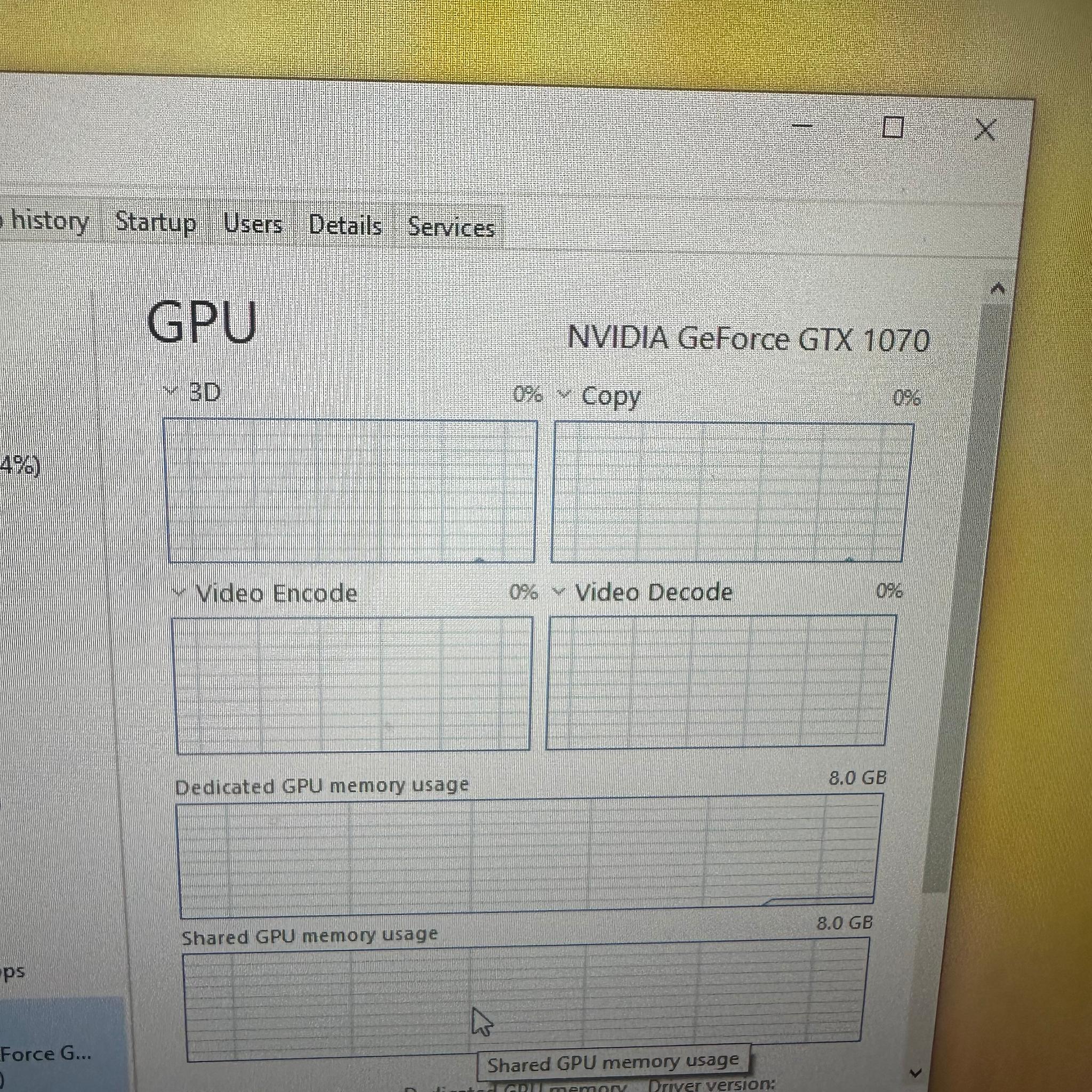Minimize the Task Manager window

tap(801, 125)
